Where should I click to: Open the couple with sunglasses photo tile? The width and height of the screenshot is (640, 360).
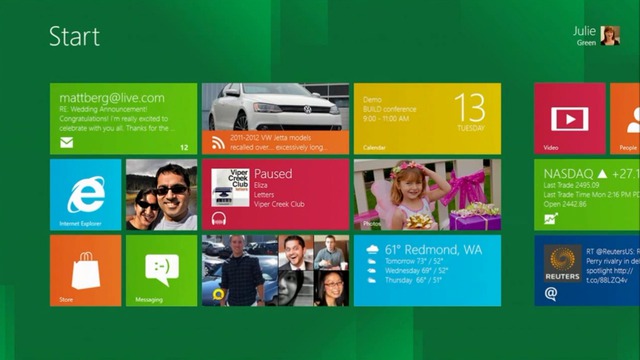[x=162, y=195]
